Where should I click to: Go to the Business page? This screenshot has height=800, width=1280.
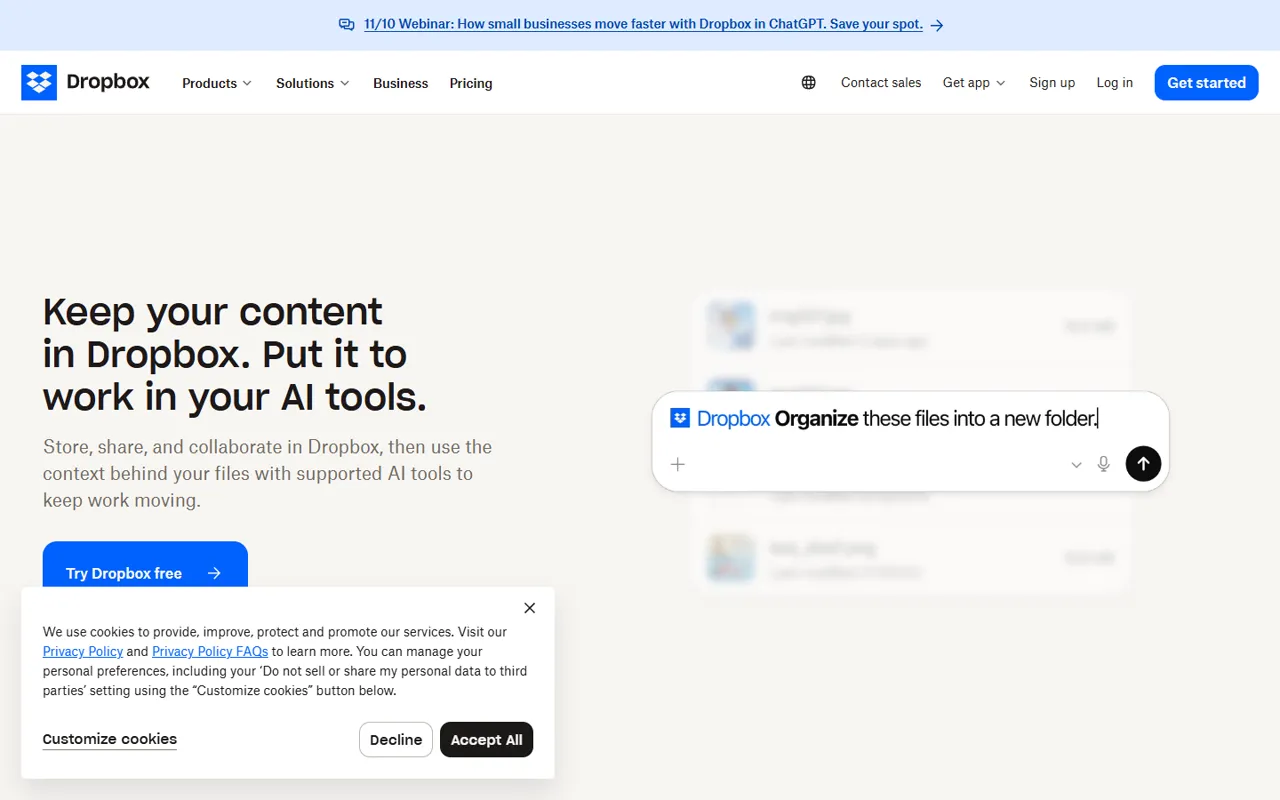coord(401,83)
